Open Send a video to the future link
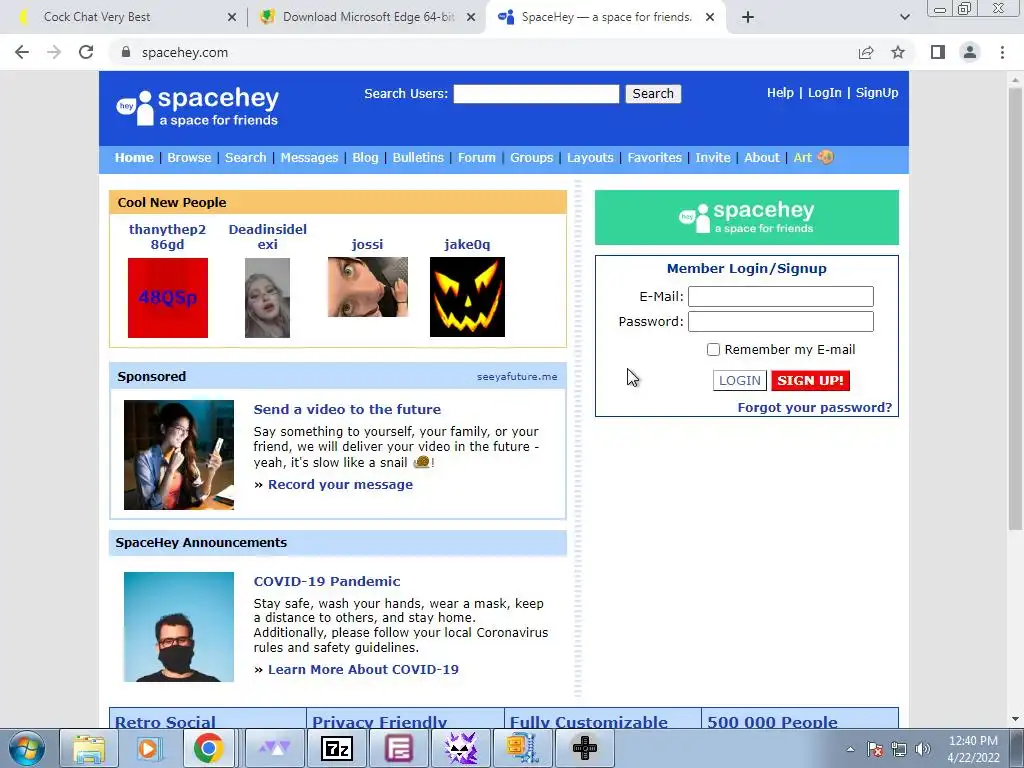The image size is (1024, 768). (x=347, y=409)
